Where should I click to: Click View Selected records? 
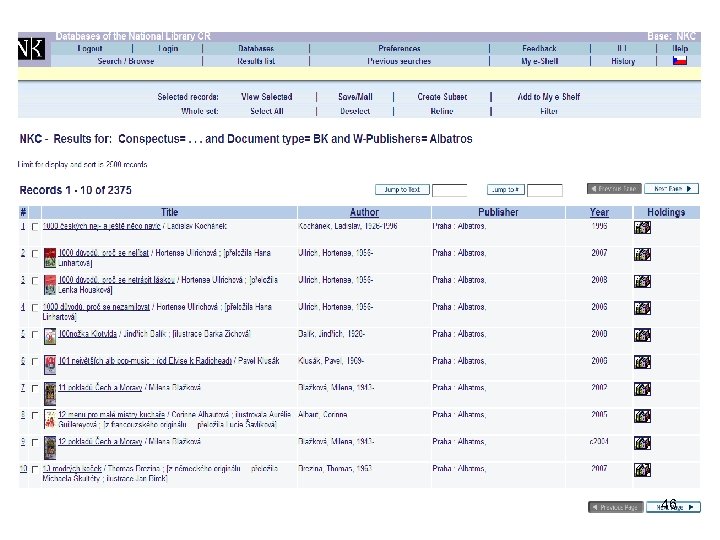[x=267, y=97]
